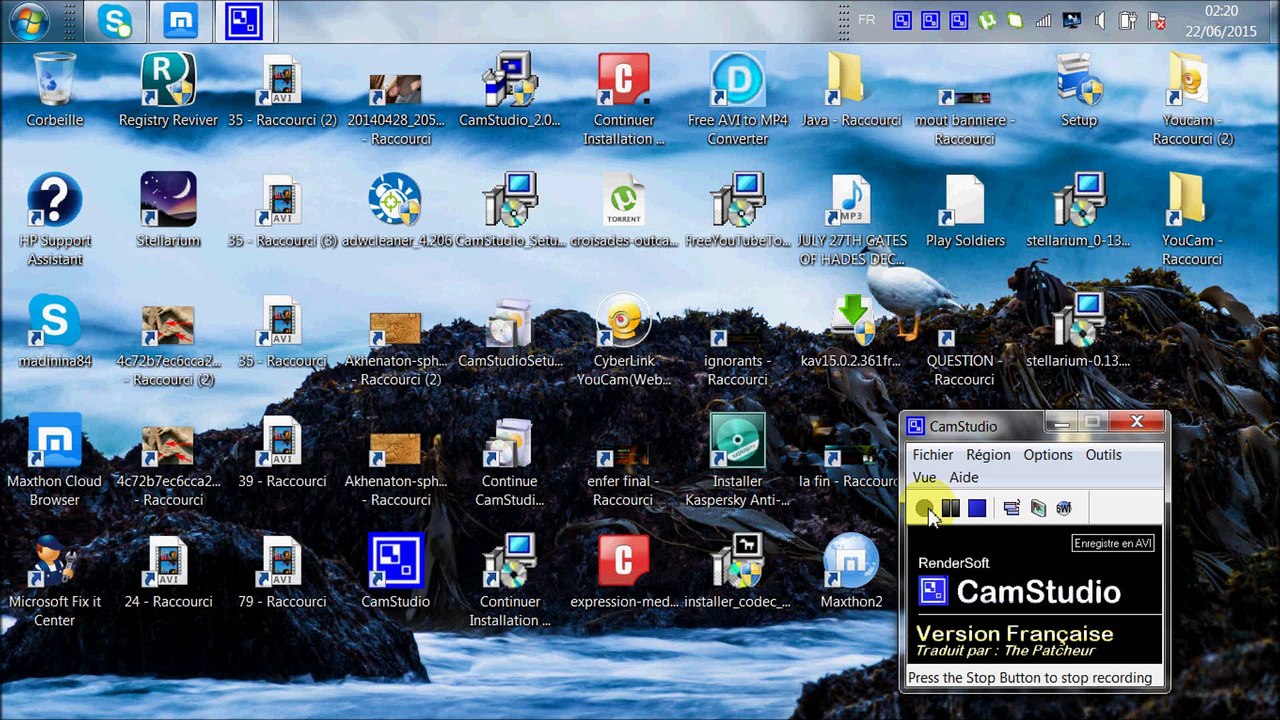Select the Free AVI to MP4 Converter icon
Viewport: 1280px width, 720px height.
click(x=737, y=101)
